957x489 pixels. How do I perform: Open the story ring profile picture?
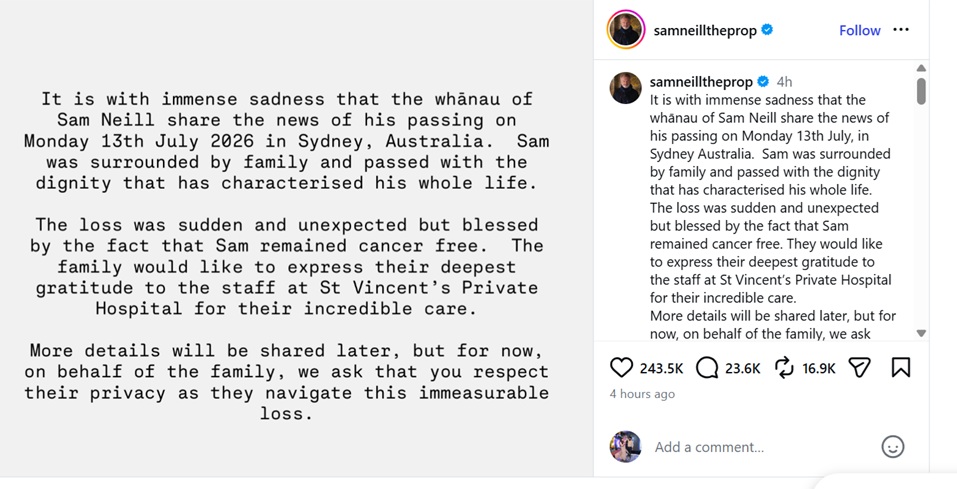point(626,29)
